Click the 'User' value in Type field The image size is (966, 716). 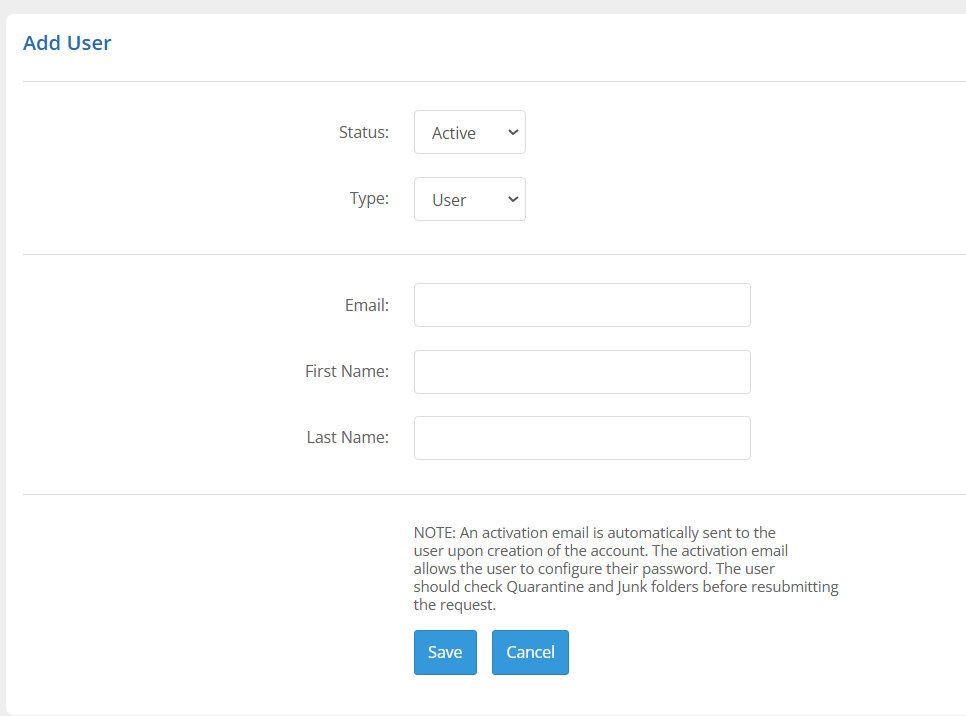click(449, 200)
